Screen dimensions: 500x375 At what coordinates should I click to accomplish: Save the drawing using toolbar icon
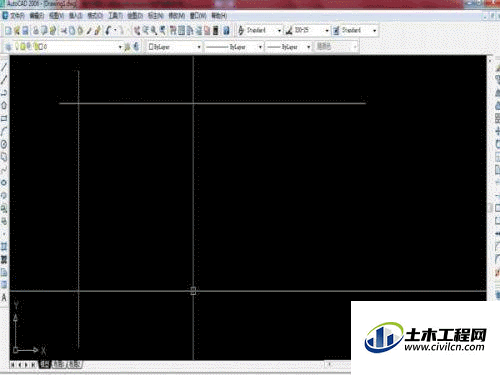click(25, 31)
